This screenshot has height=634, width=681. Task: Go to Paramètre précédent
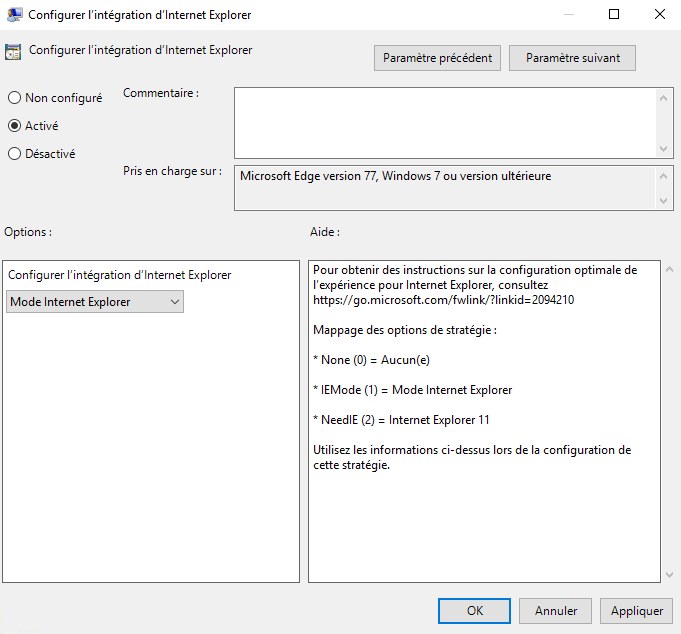[x=438, y=58]
